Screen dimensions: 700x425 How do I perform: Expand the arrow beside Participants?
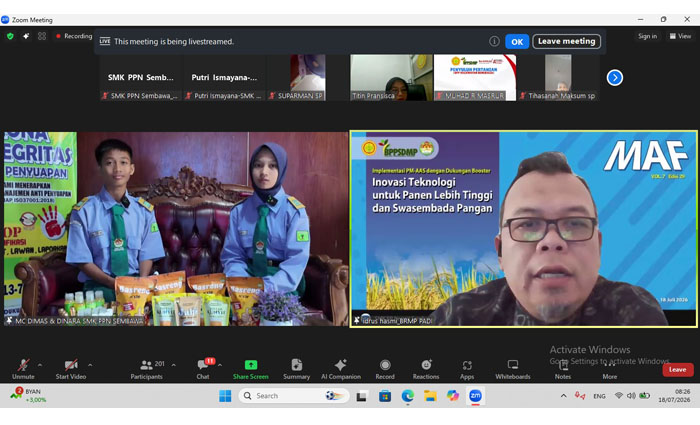coord(174,365)
